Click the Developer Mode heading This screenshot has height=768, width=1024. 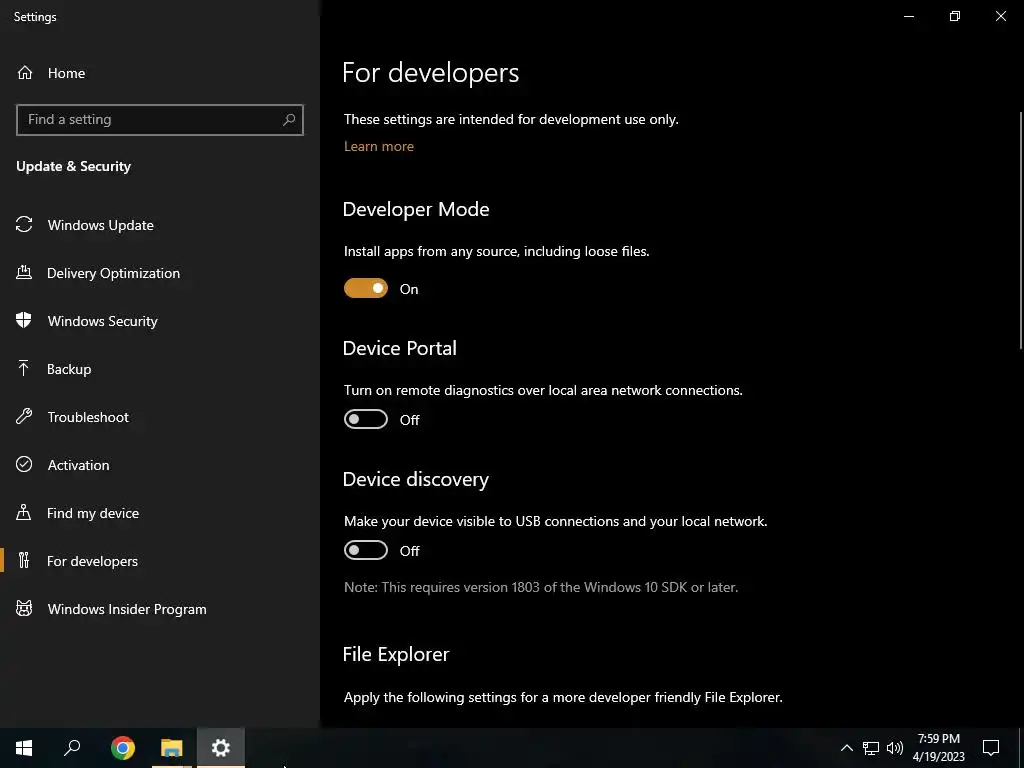click(416, 209)
